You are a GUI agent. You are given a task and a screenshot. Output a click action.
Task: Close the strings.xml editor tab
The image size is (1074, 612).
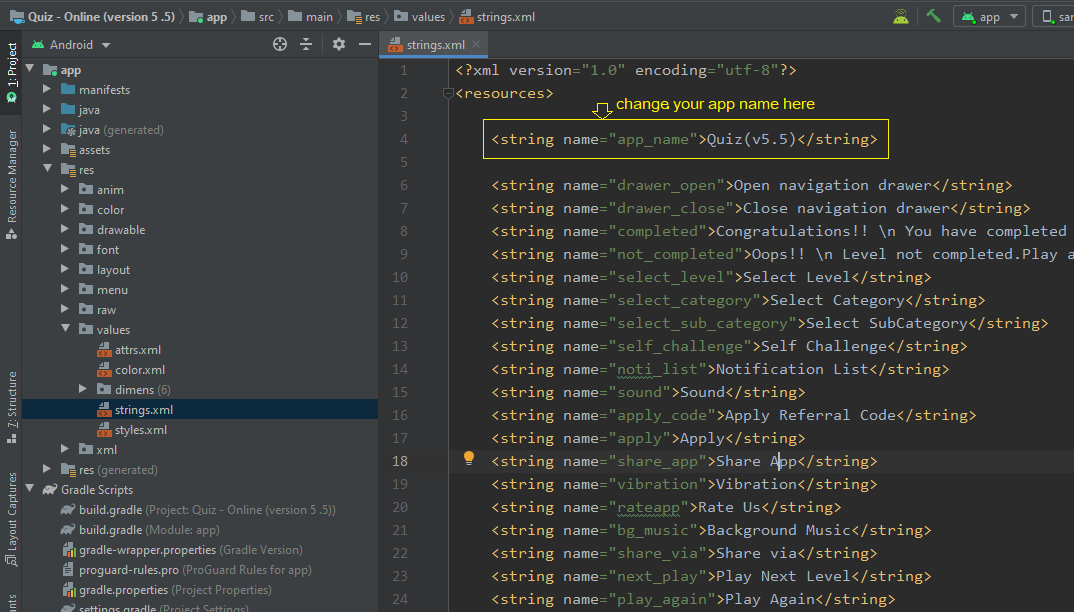476,44
